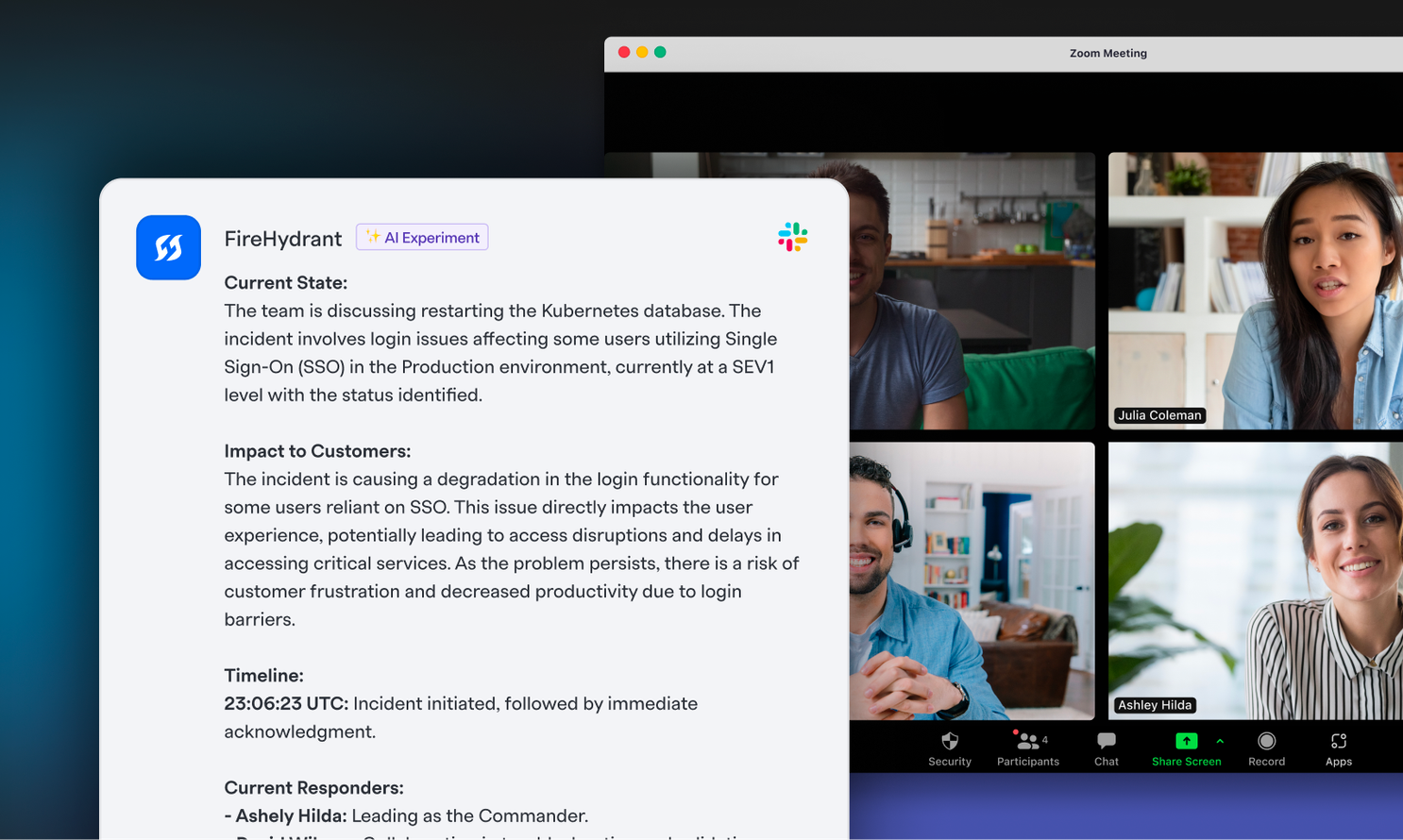Click the Current Responders heading

313,788
